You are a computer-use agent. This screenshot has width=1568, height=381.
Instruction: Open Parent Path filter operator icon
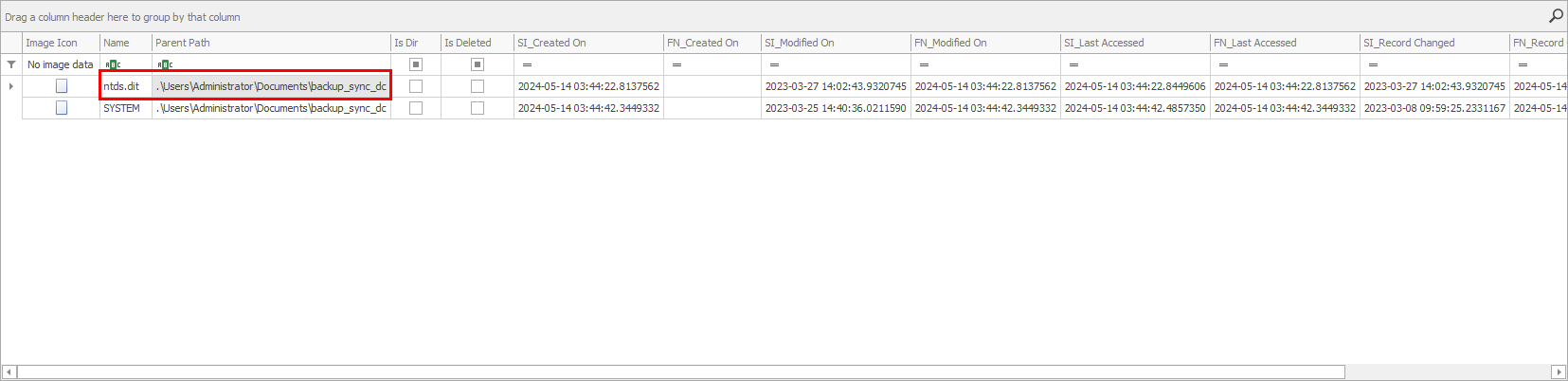(165, 64)
